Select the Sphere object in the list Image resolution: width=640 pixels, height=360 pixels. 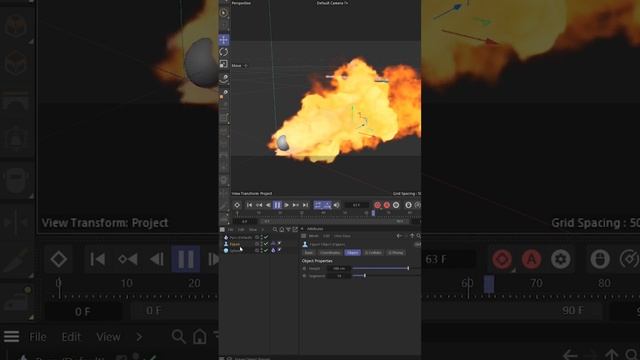[x=236, y=251]
